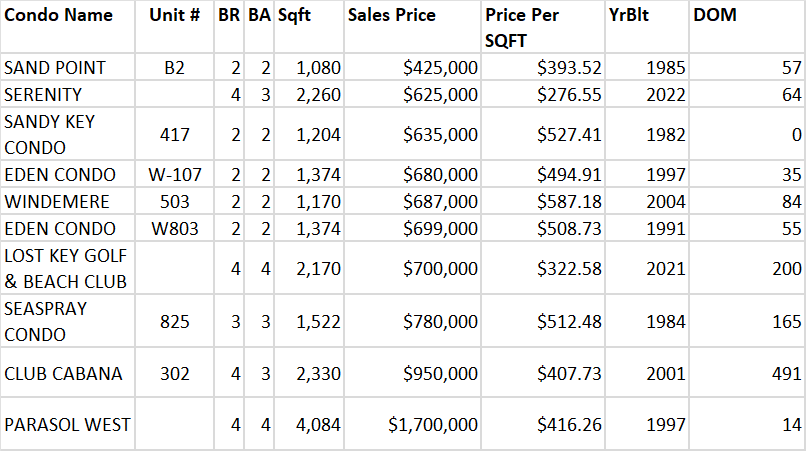Select the WINDEMERE condo name cell
The width and height of the screenshot is (806, 451).
pyautogui.click(x=57, y=201)
